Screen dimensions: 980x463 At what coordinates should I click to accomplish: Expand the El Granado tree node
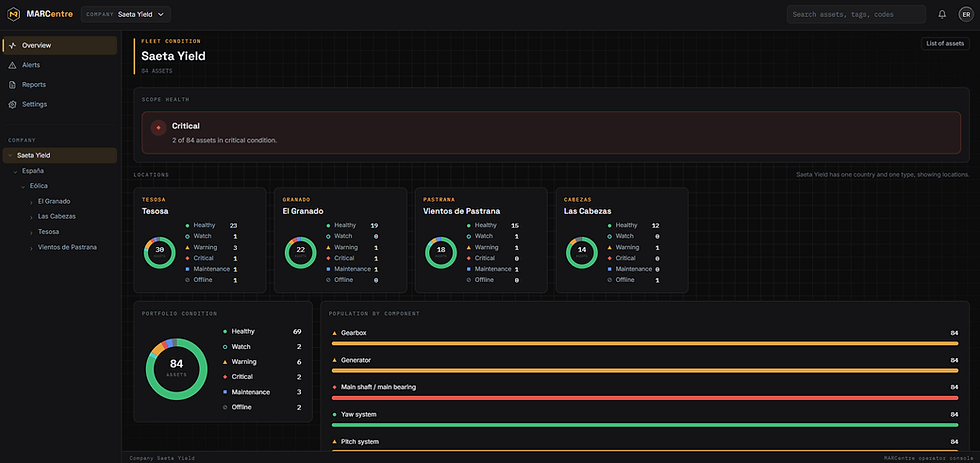pyautogui.click(x=31, y=202)
